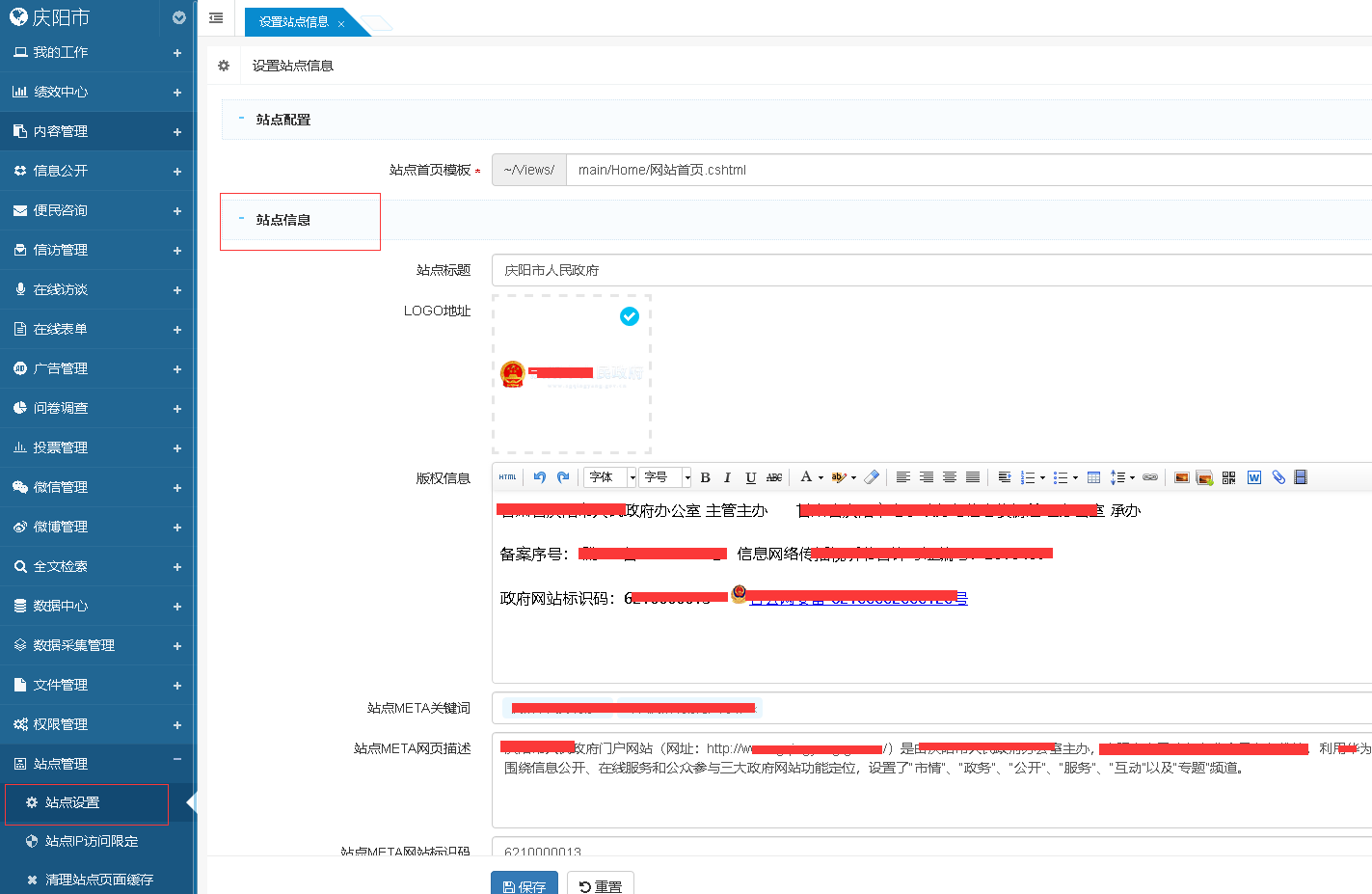Click the 保存 save button
Viewport: 1372px width, 894px height.
(x=525, y=885)
